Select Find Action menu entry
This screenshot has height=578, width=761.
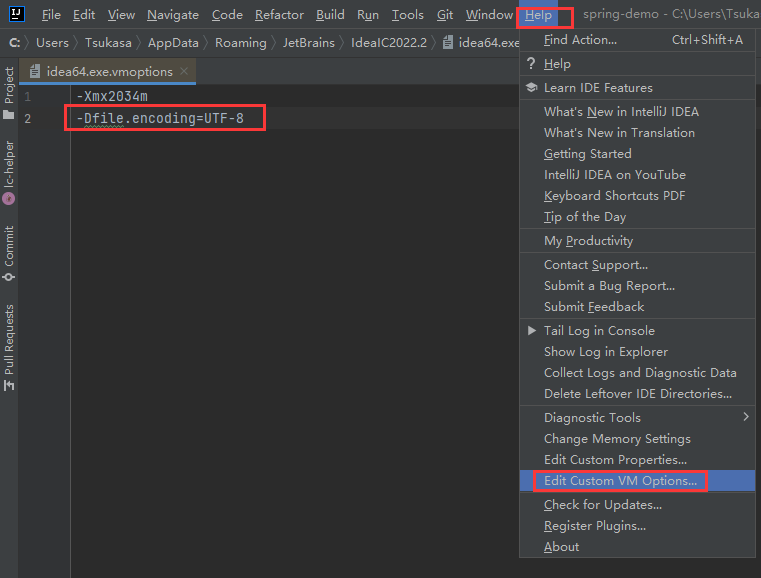click(x=637, y=40)
